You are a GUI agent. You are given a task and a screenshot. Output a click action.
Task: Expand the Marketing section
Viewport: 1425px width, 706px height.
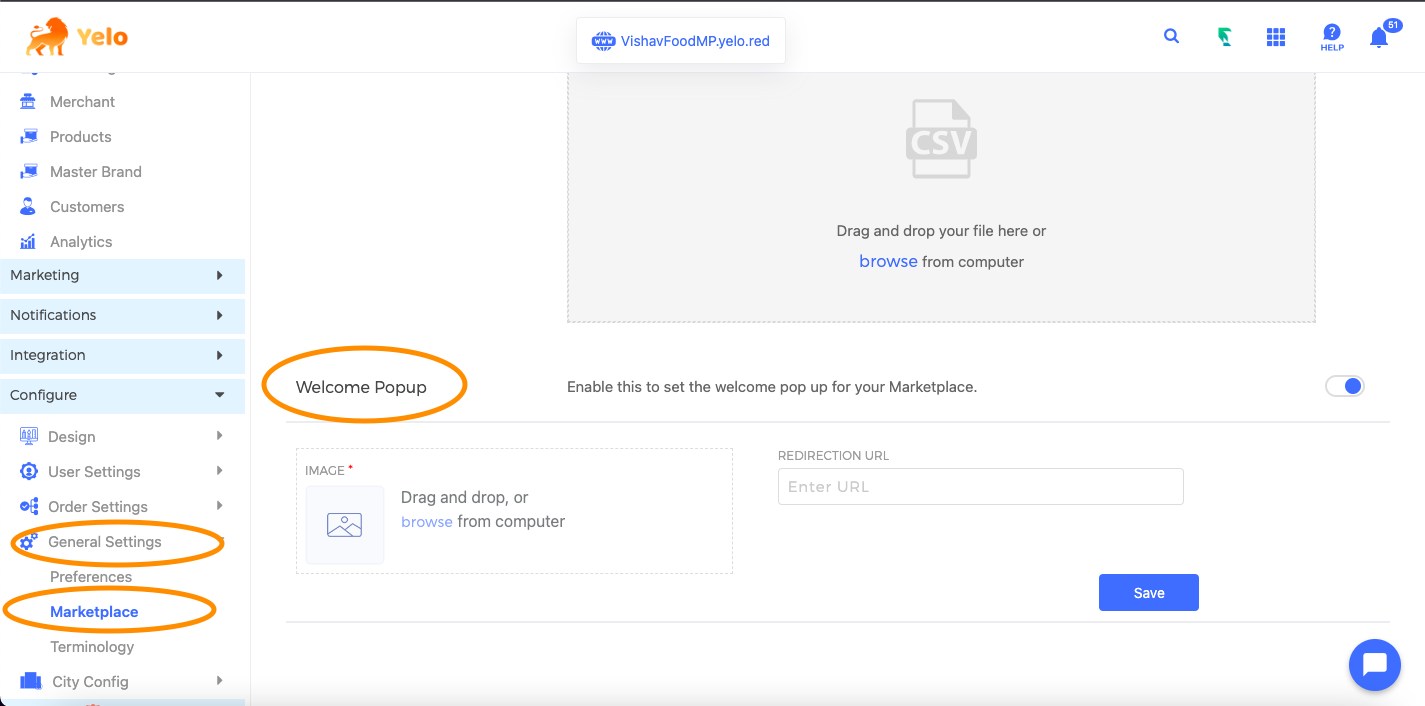tap(122, 275)
